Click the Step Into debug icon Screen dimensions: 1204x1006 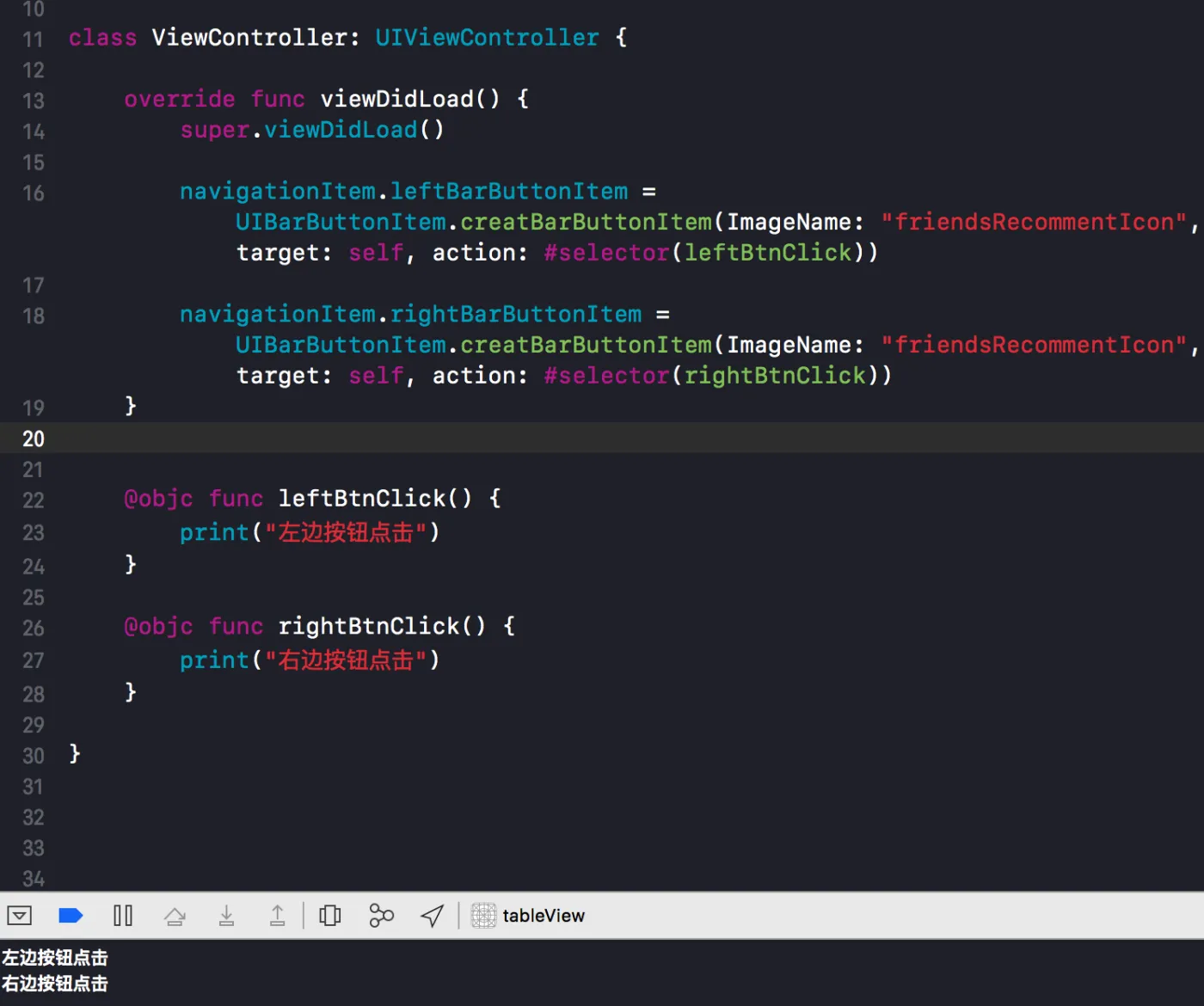(x=226, y=916)
